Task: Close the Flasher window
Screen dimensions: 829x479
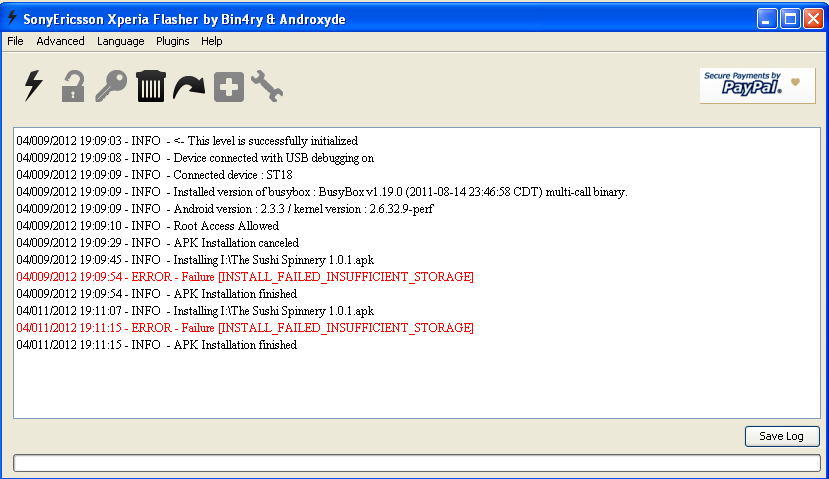Action: click(x=813, y=19)
